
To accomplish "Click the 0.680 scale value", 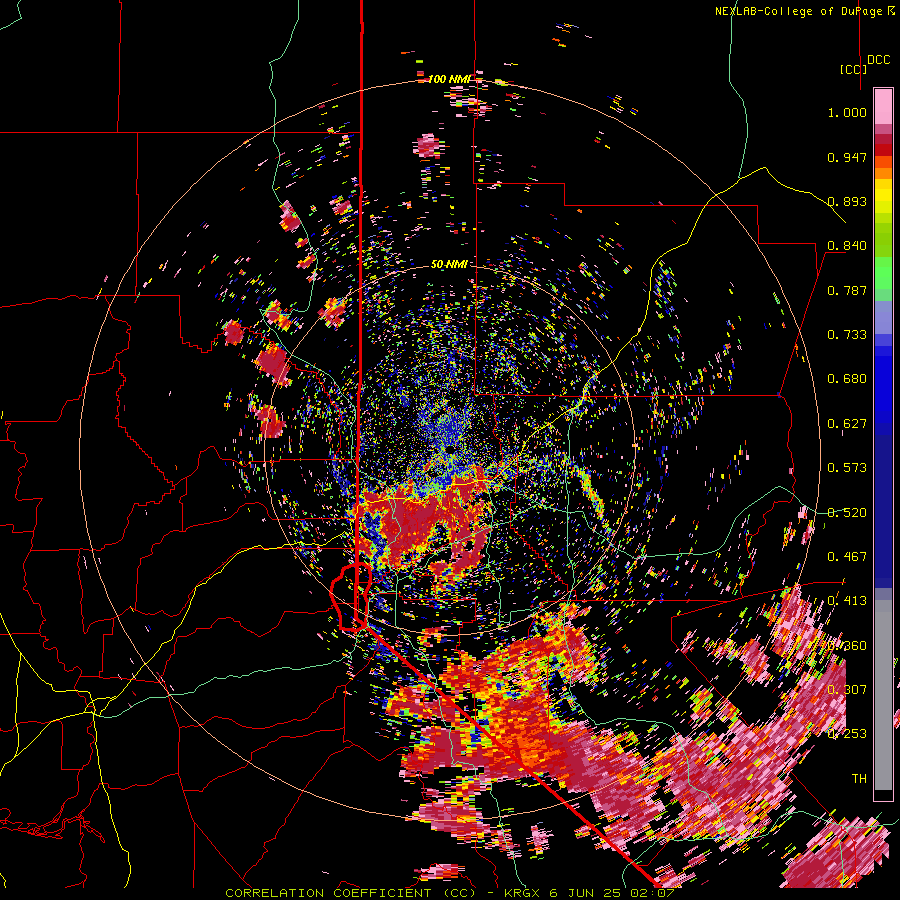I will pos(847,379).
